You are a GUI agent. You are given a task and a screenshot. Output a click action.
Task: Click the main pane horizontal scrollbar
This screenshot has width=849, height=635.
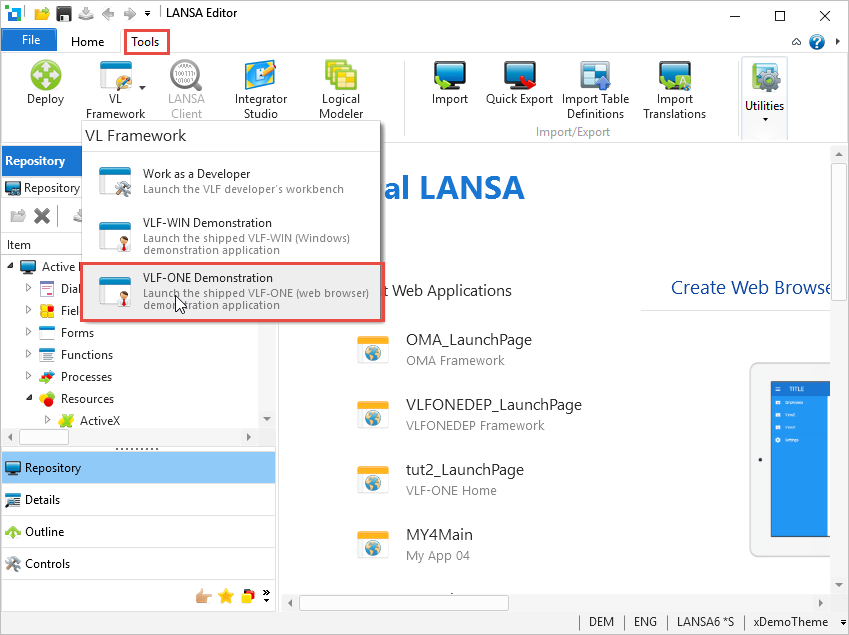pos(404,603)
